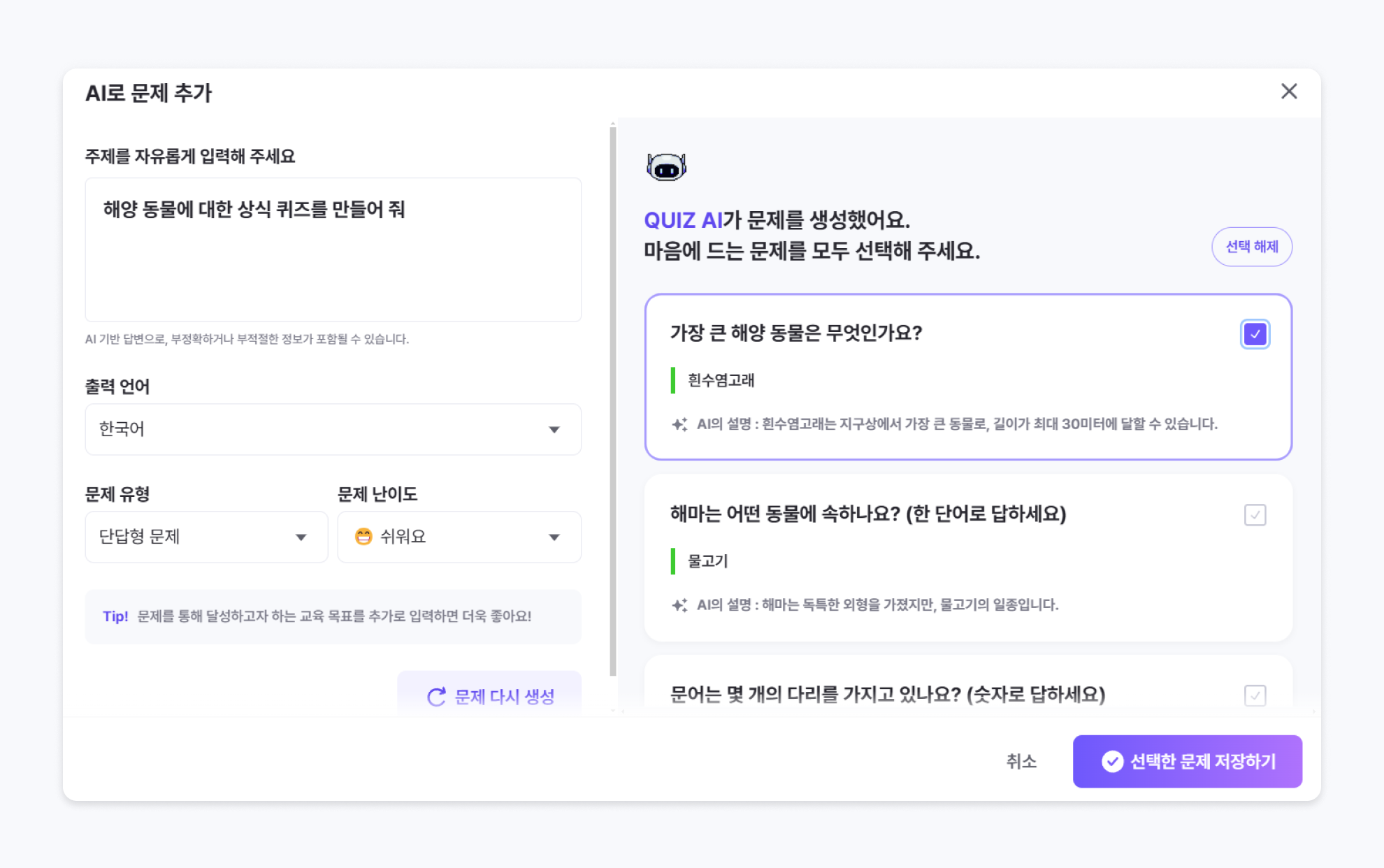Viewport: 1384px width, 868px height.
Task: Click the QUIZ AI robot mascot icon
Action: click(x=666, y=167)
